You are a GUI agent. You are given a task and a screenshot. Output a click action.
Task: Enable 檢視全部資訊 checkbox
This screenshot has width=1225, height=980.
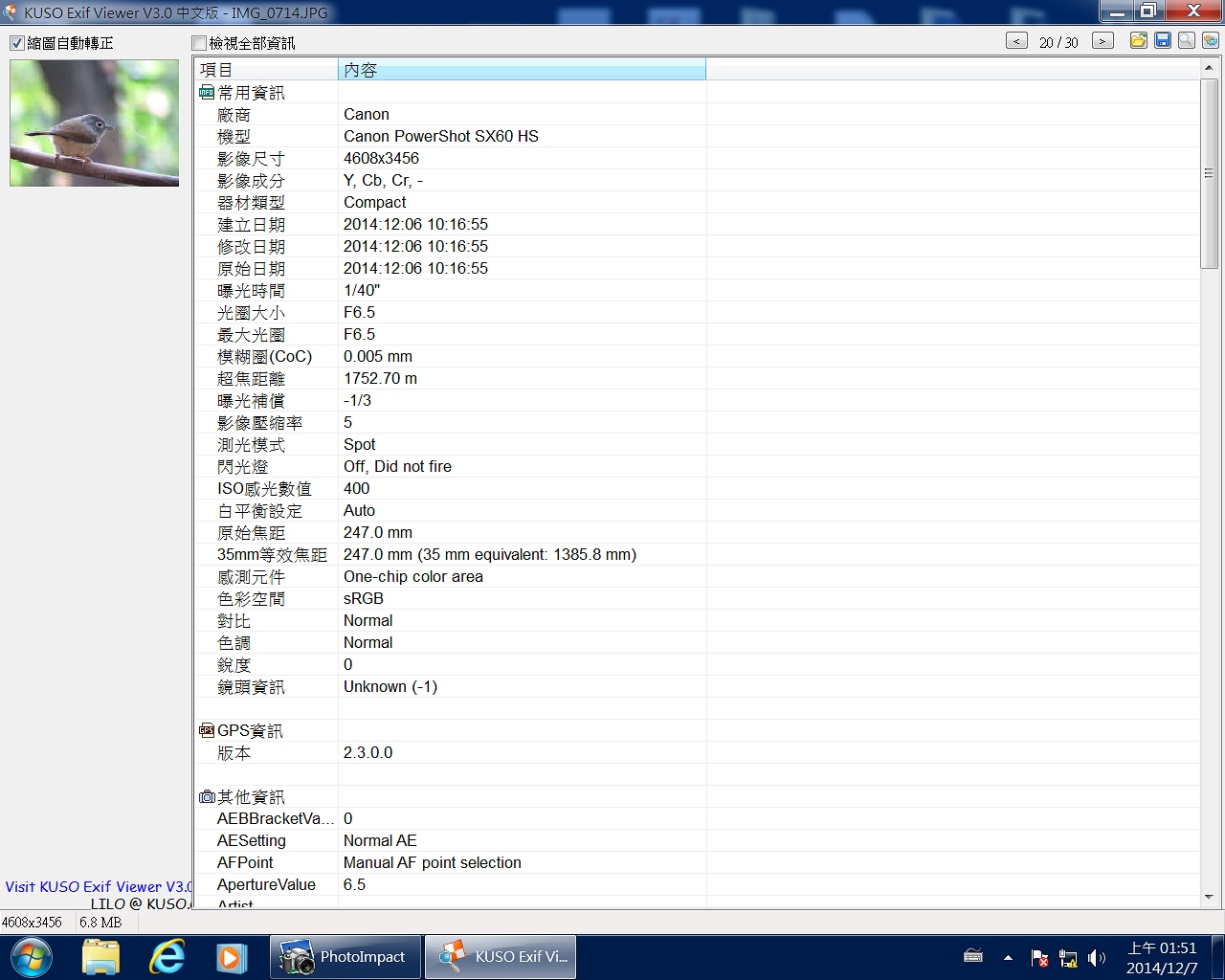coord(199,43)
